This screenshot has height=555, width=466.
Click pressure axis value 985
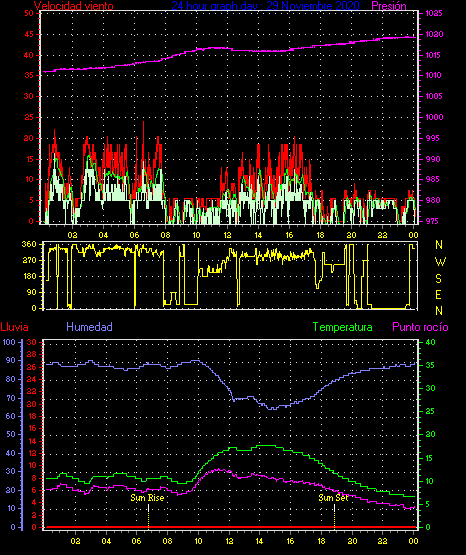click(x=433, y=179)
